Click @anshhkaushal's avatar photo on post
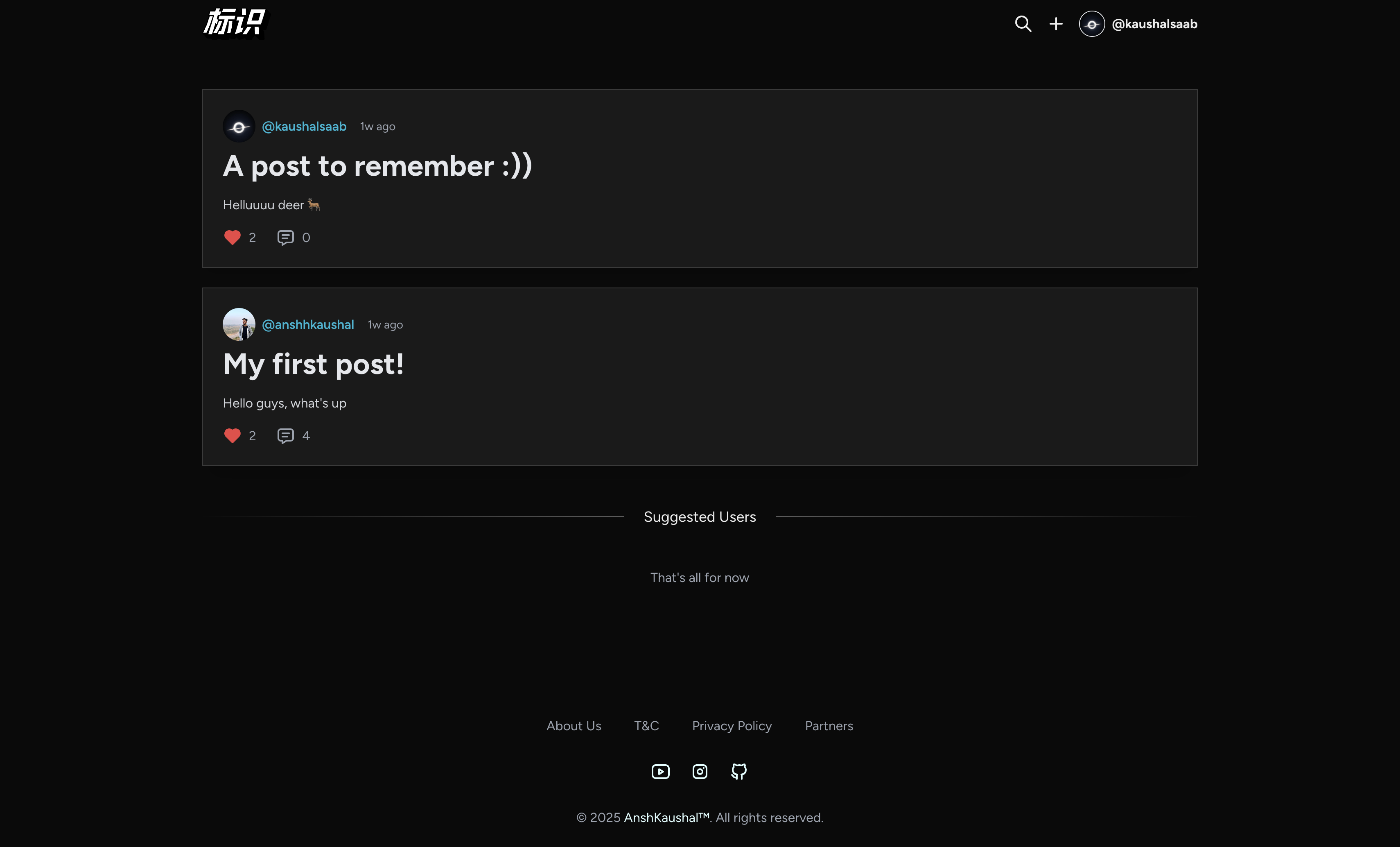1400x847 pixels. click(239, 325)
